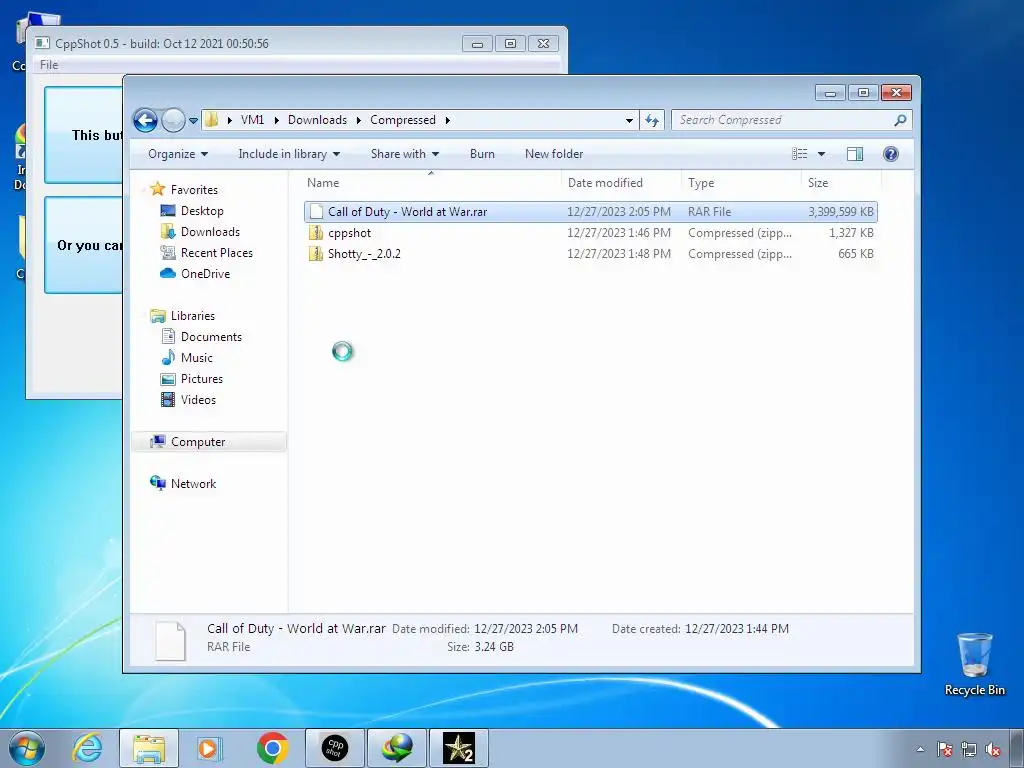
Task: Sort by the Size column header
Action: (841, 183)
